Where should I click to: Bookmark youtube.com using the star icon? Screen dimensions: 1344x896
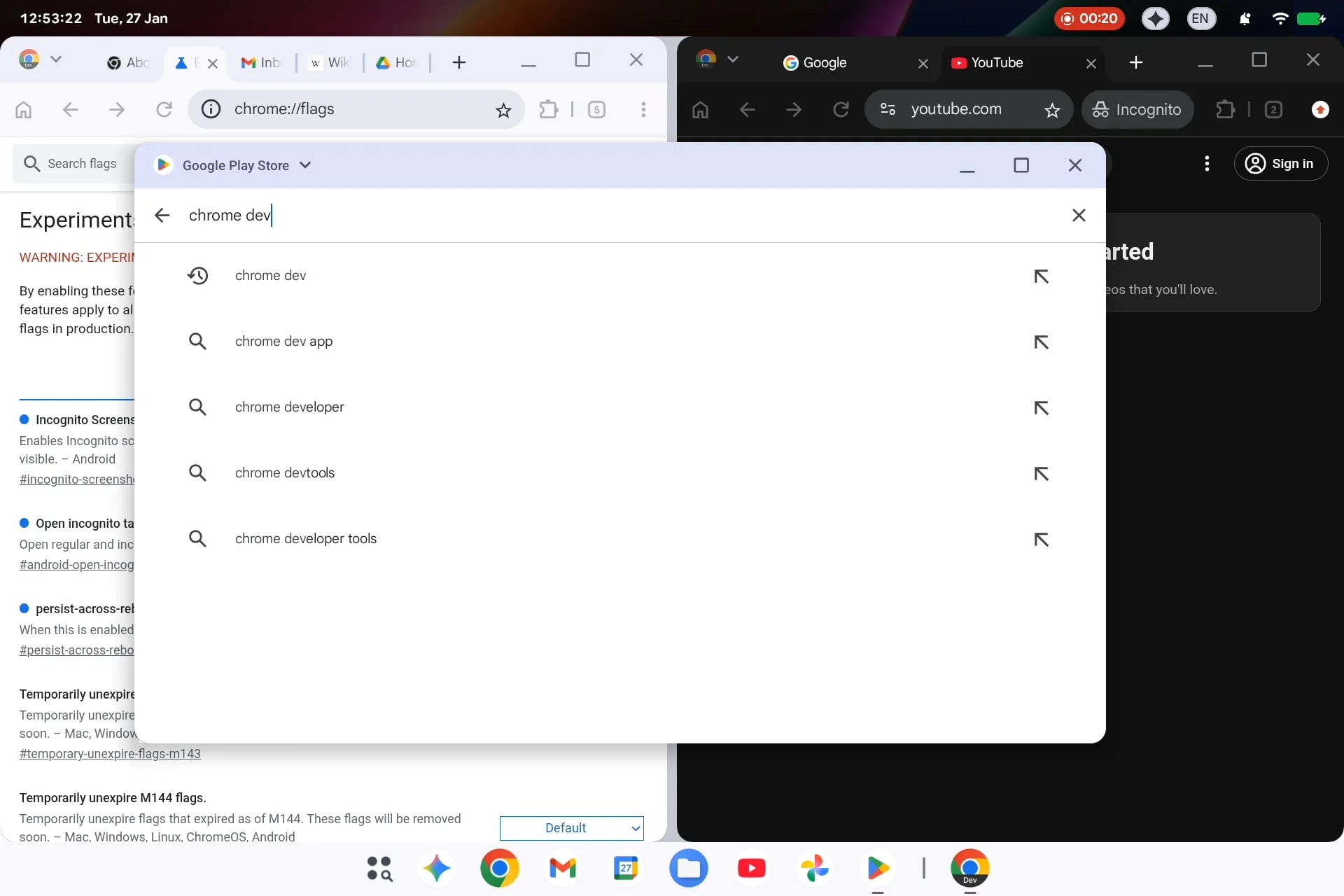[1053, 109]
